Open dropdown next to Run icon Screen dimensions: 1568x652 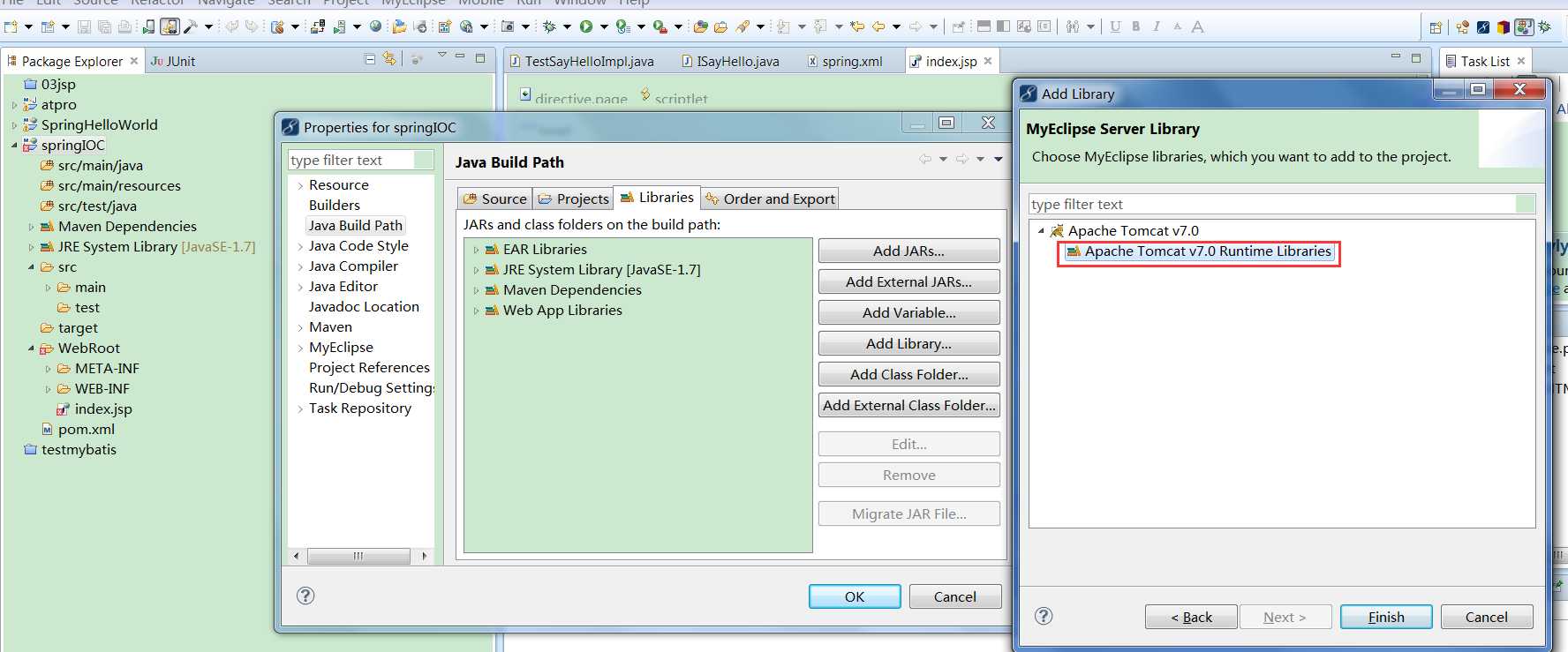604,27
